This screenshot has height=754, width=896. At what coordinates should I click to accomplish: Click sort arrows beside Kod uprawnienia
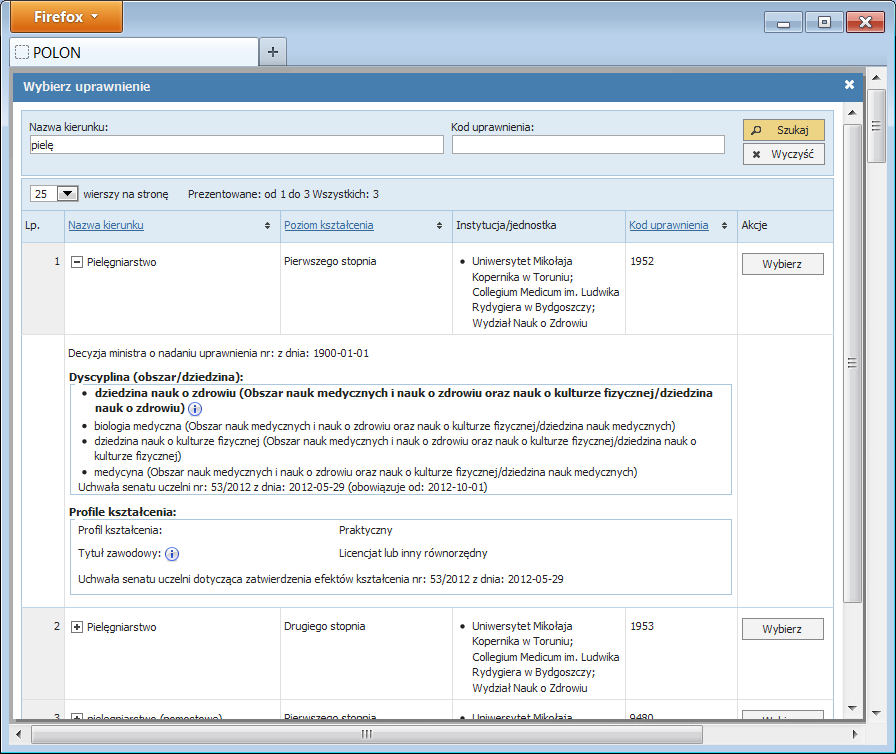pos(725,226)
